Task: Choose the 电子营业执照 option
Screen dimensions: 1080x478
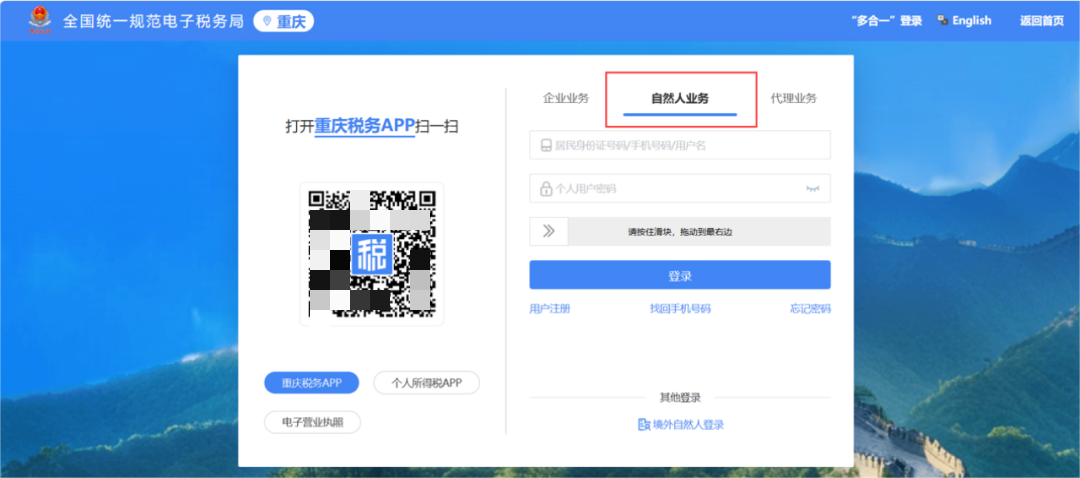Action: (313, 422)
